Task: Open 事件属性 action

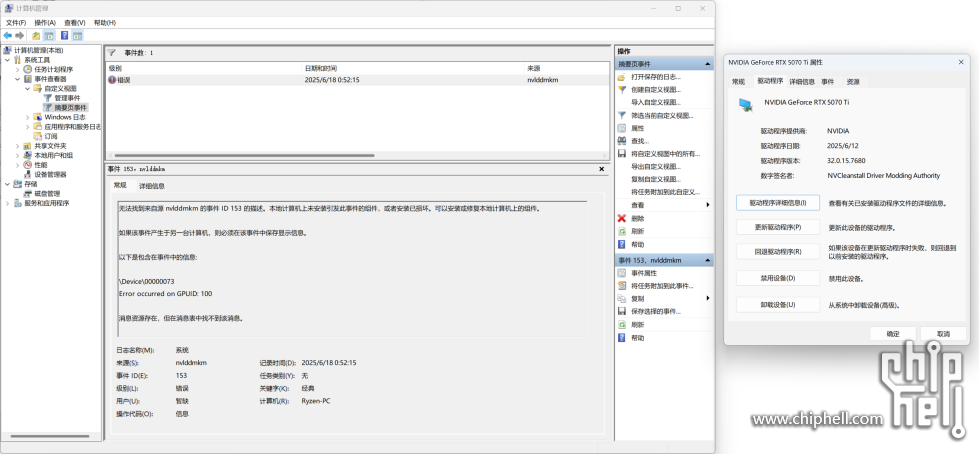Action: click(x=644, y=273)
